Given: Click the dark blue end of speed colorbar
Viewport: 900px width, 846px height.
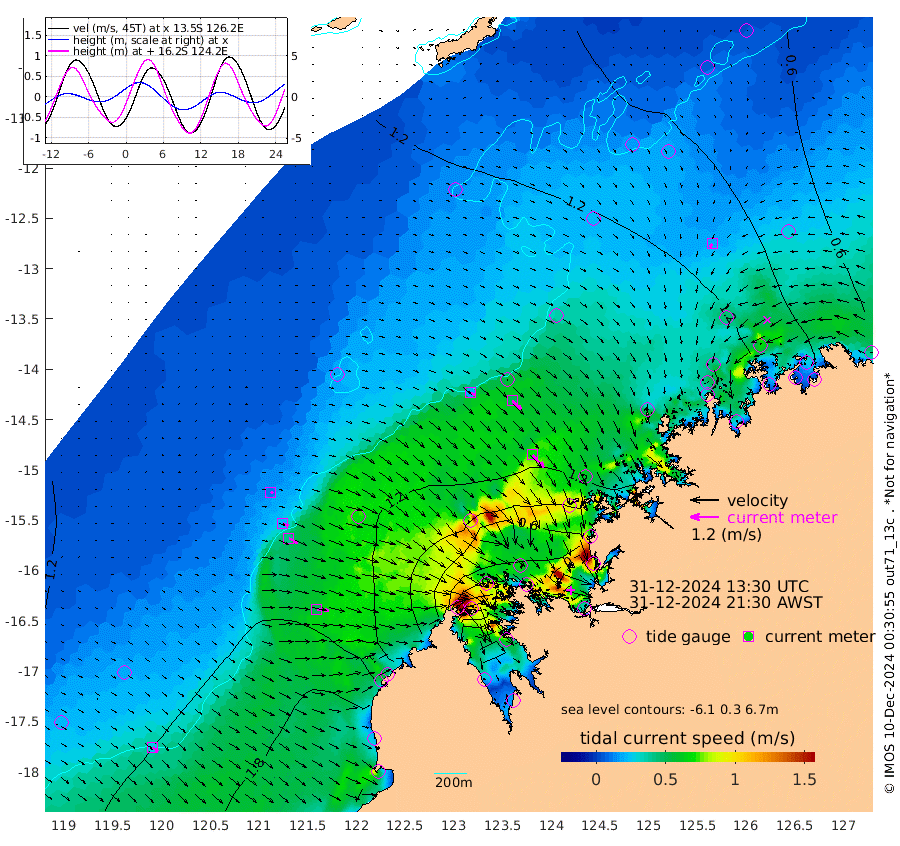Looking at the screenshot, I should pos(567,756).
